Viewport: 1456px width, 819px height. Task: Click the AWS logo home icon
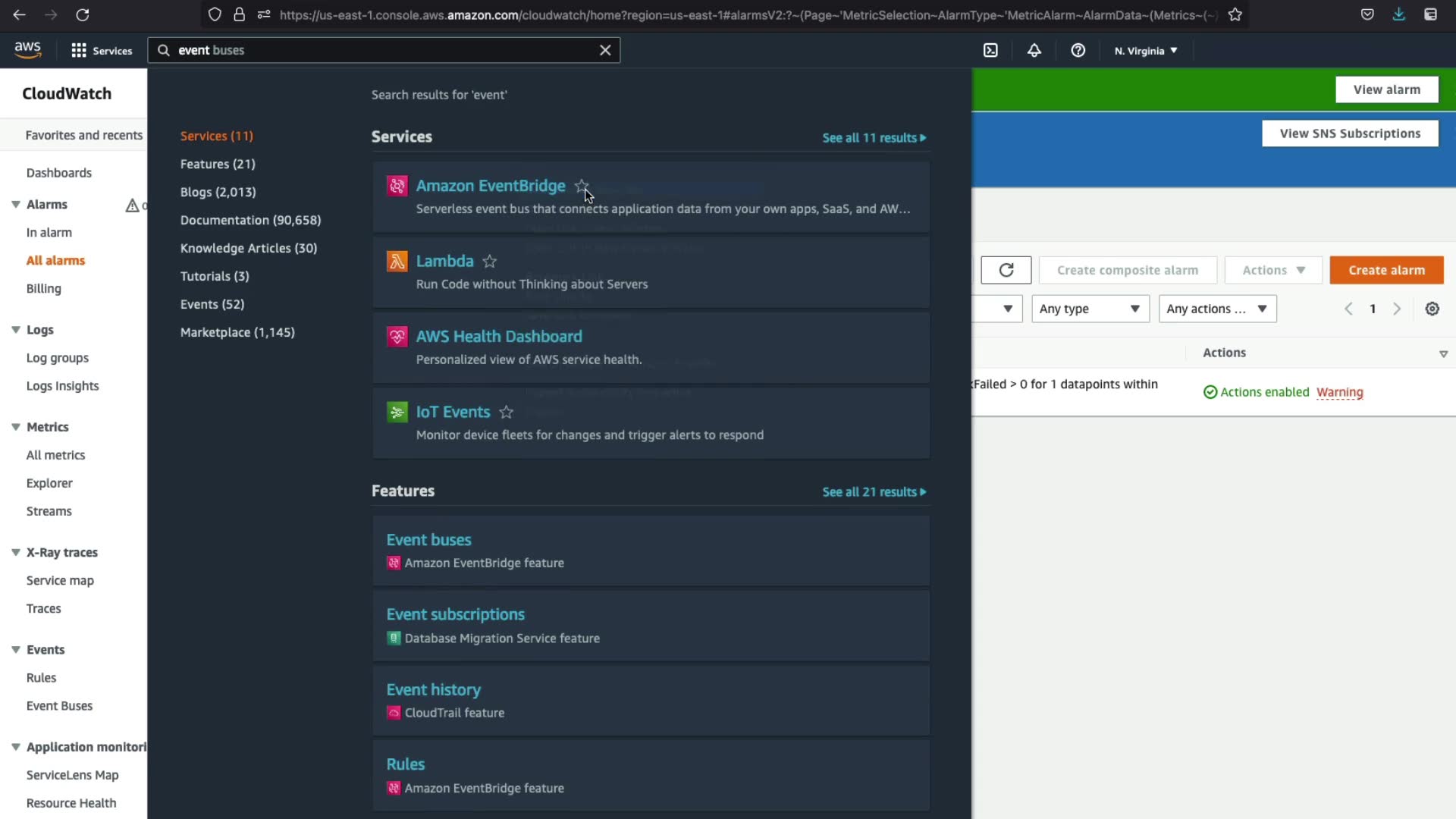(x=28, y=50)
